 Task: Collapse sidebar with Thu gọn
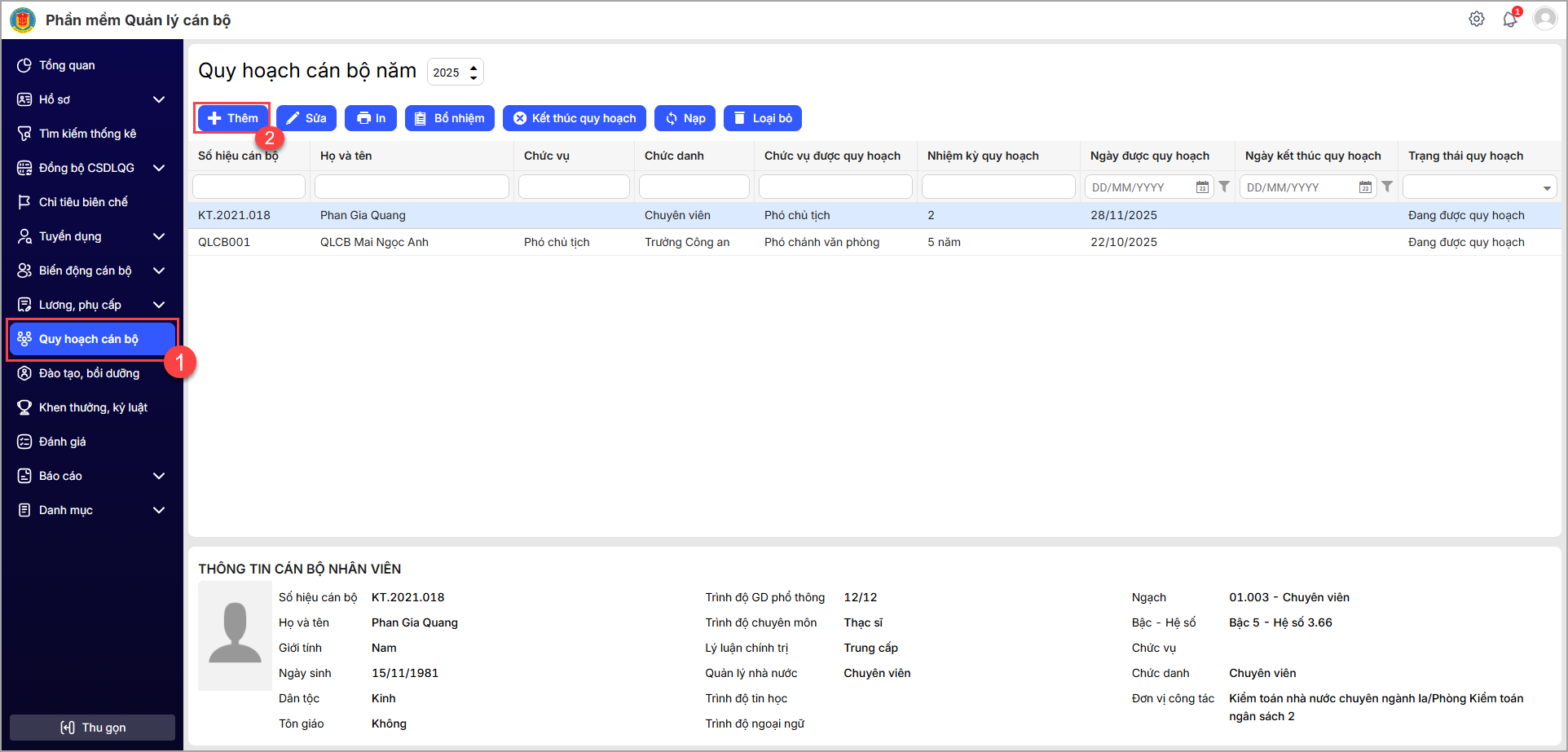pos(93,728)
